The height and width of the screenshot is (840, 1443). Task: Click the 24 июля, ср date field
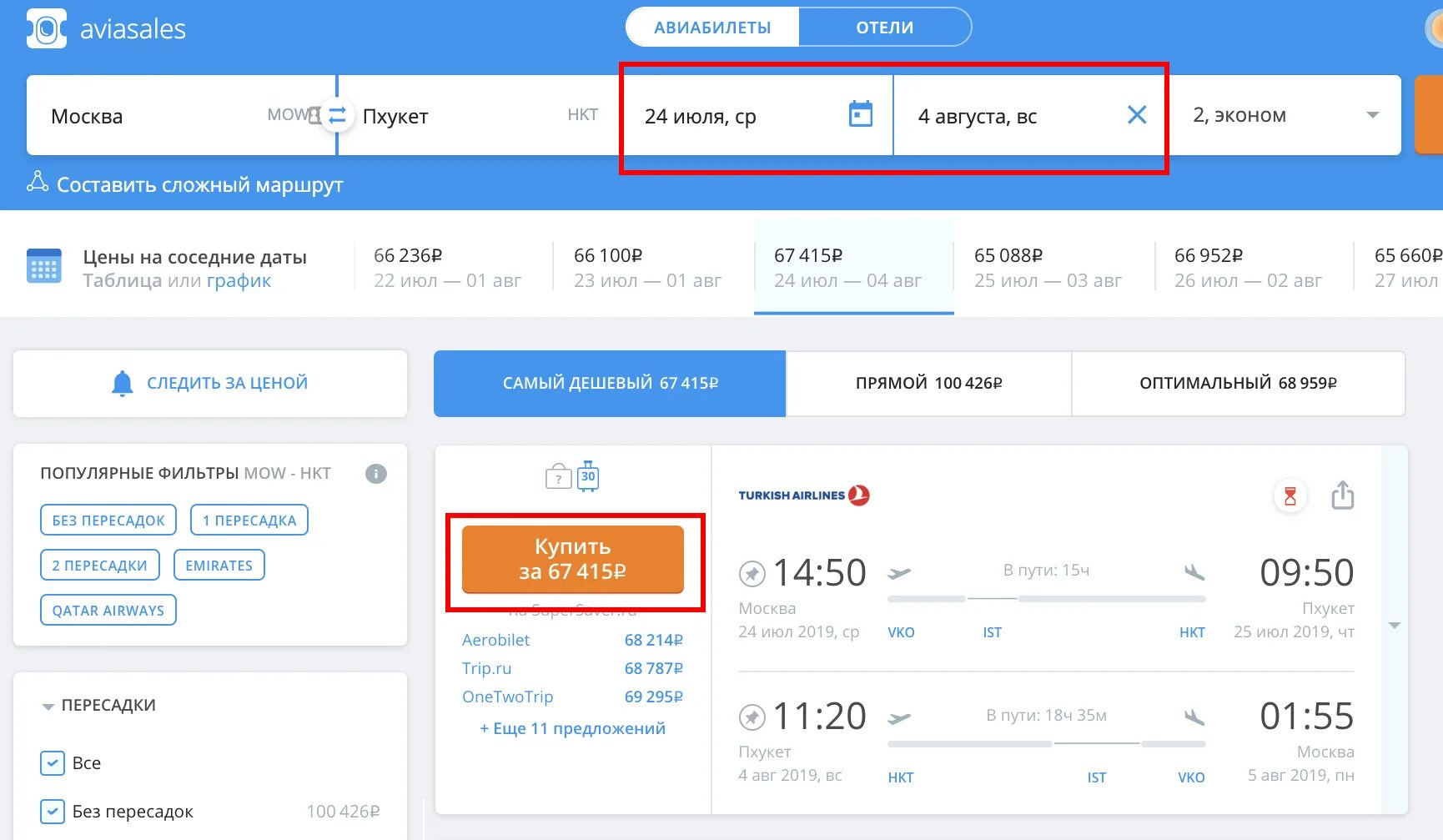pos(757,115)
